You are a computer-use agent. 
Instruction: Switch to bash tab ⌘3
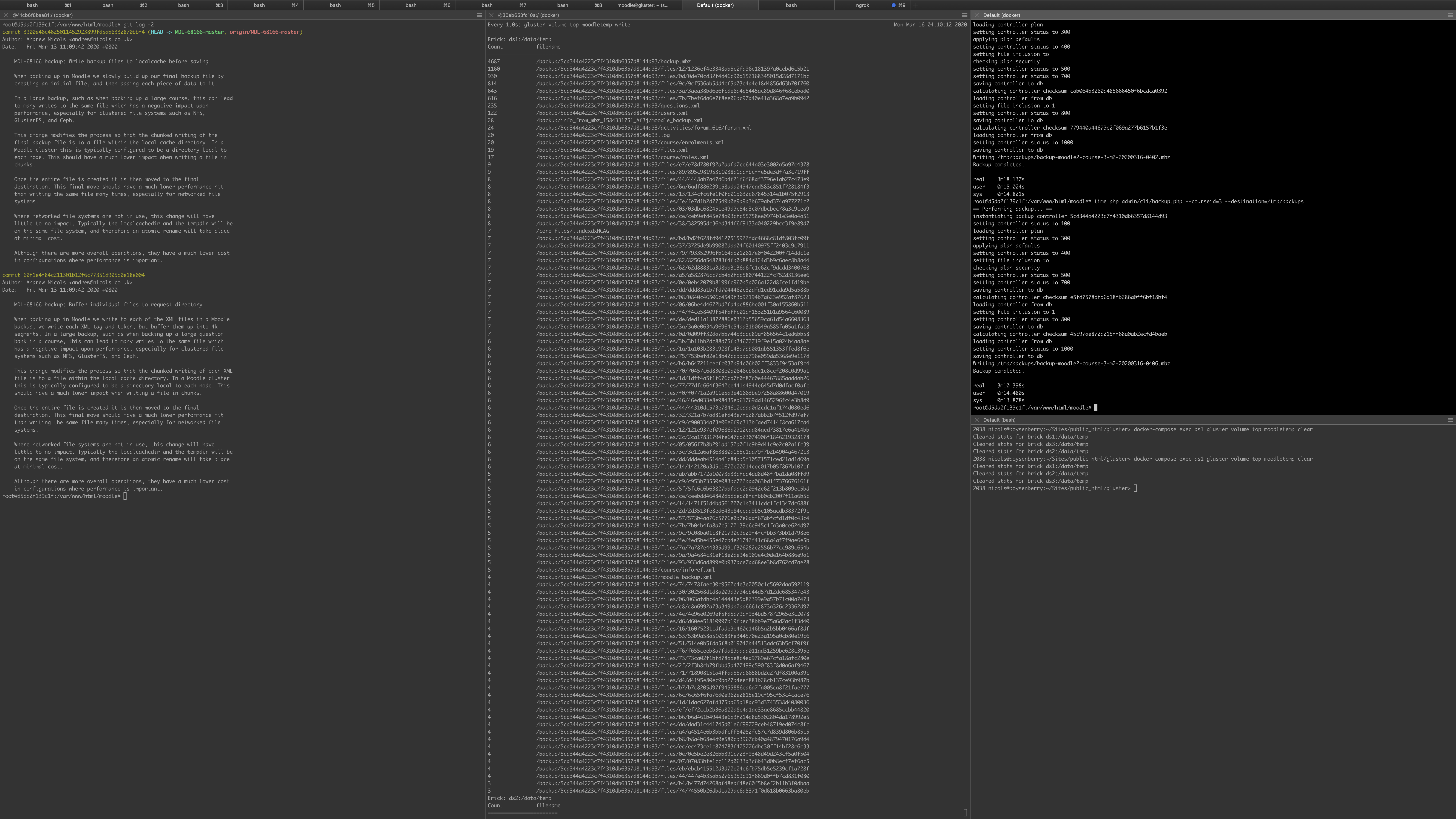tap(189, 5)
